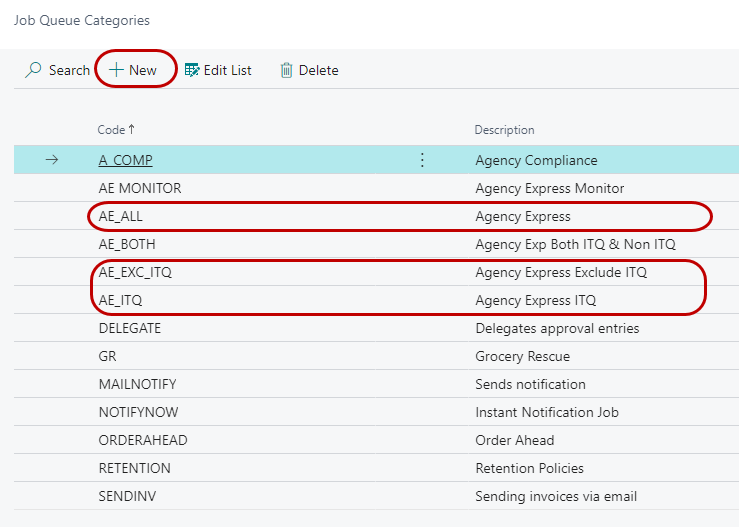The width and height of the screenshot is (739, 527).
Task: Click the New plus icon
Action: (116, 70)
